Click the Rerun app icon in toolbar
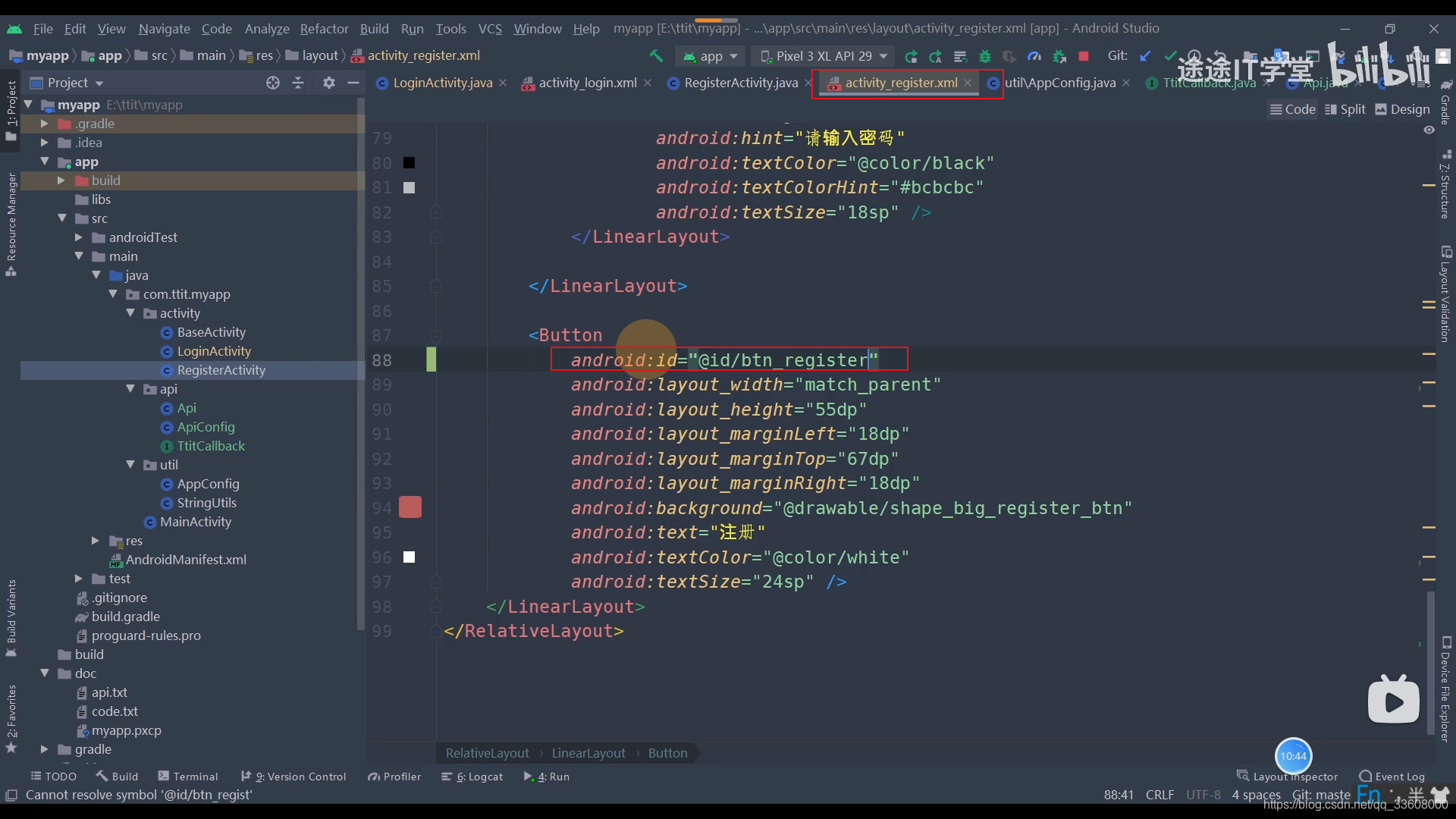Image resolution: width=1456 pixels, height=819 pixels. click(911, 56)
